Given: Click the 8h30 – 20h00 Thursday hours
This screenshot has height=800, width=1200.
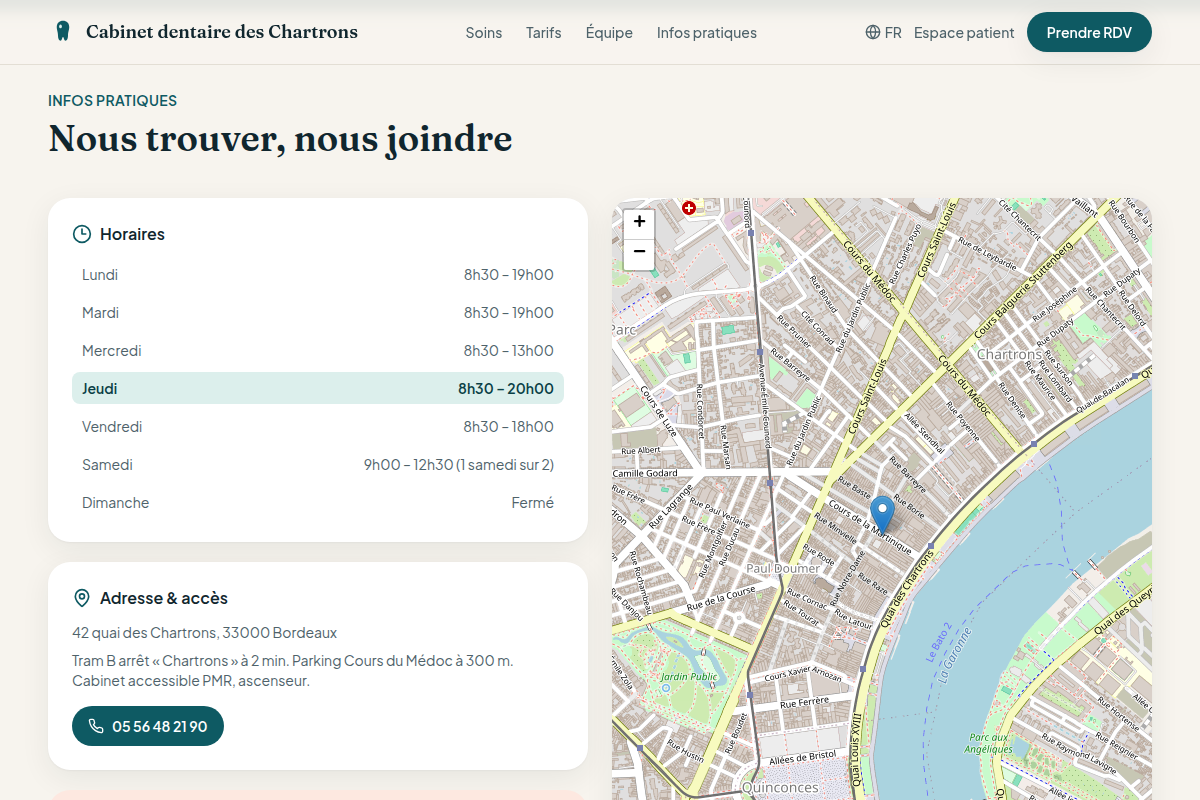Looking at the screenshot, I should (506, 389).
